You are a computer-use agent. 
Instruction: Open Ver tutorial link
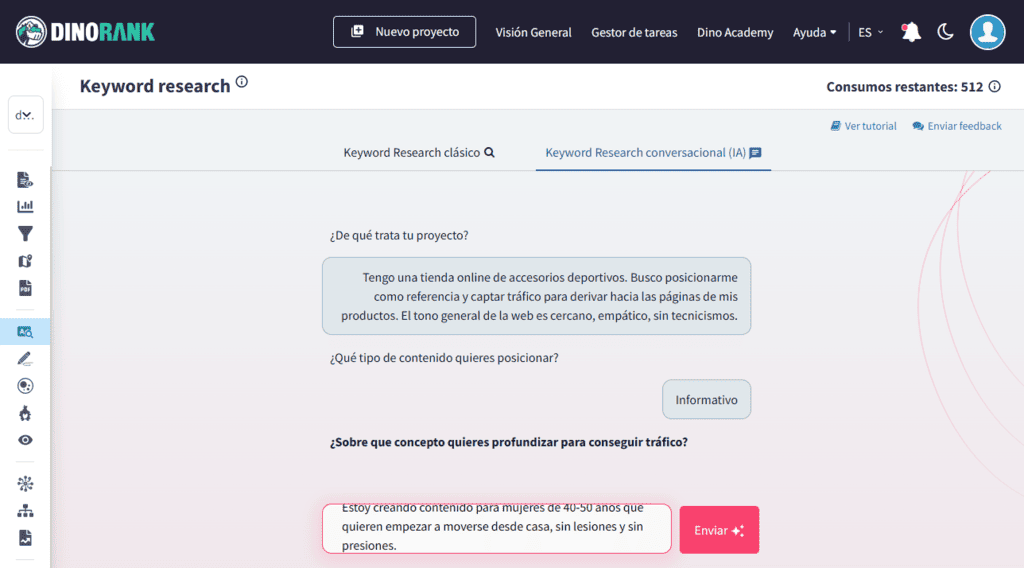(x=863, y=126)
